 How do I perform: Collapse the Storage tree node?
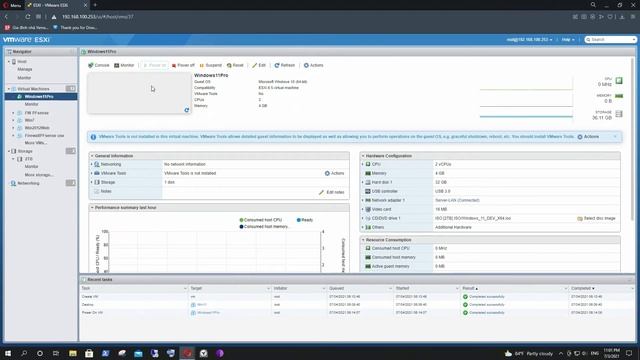click(x=9, y=151)
